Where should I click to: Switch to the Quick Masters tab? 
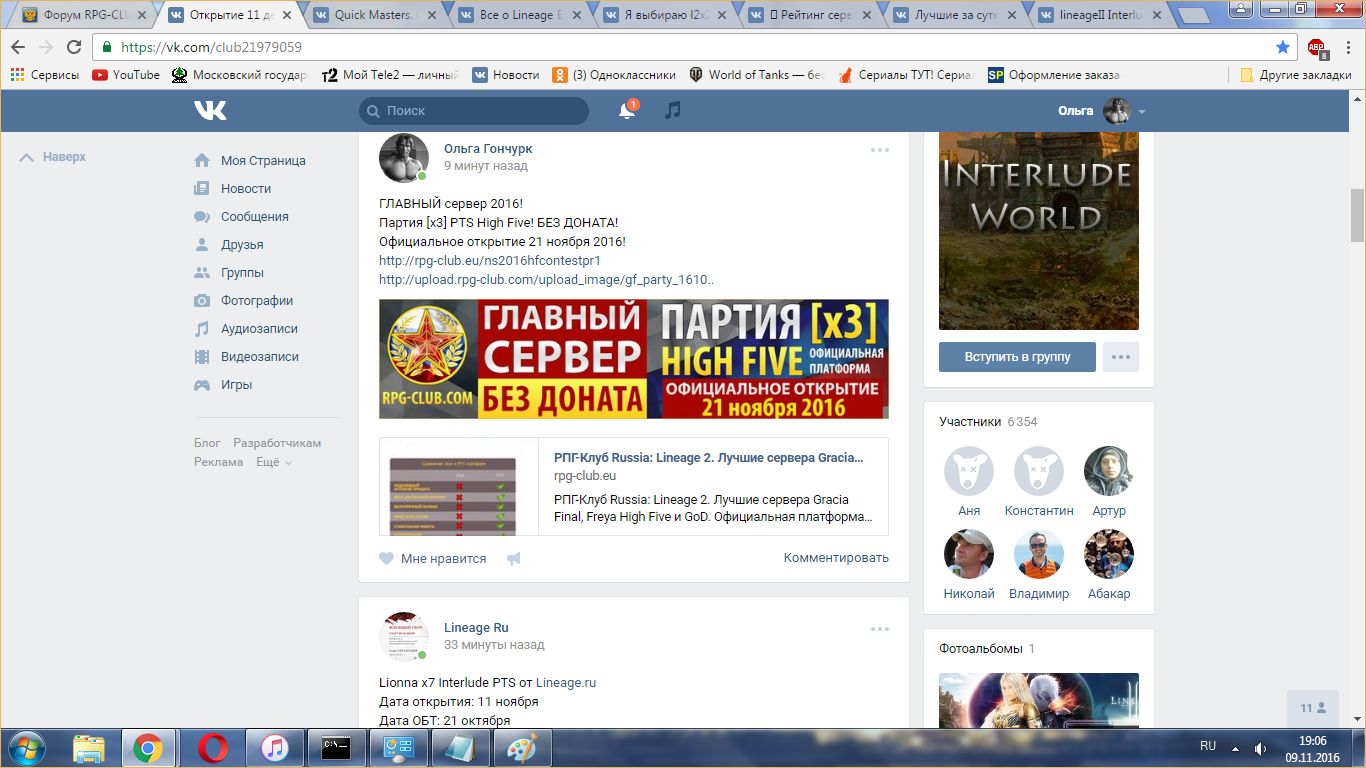(375, 15)
